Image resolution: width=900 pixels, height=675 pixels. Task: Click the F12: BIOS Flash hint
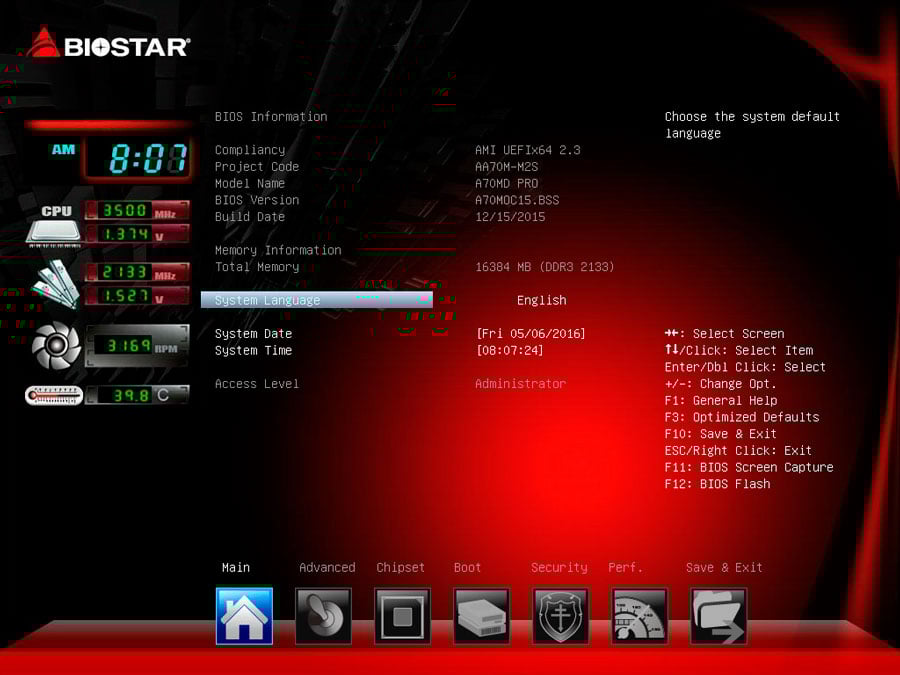[x=717, y=483]
